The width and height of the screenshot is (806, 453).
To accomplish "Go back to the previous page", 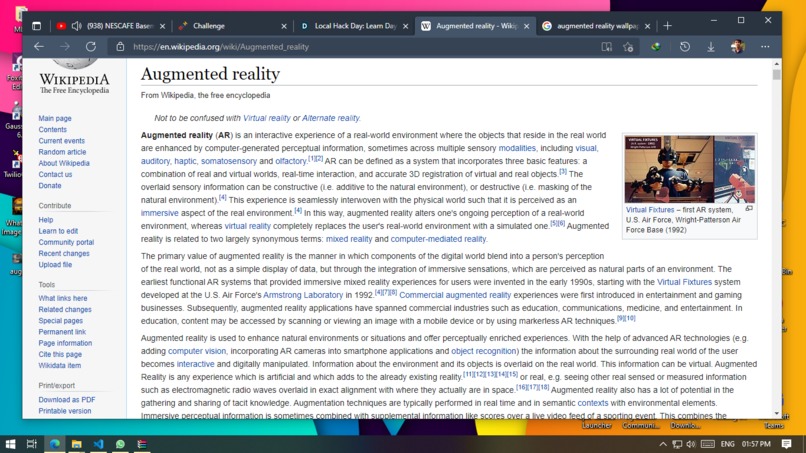I will point(39,47).
